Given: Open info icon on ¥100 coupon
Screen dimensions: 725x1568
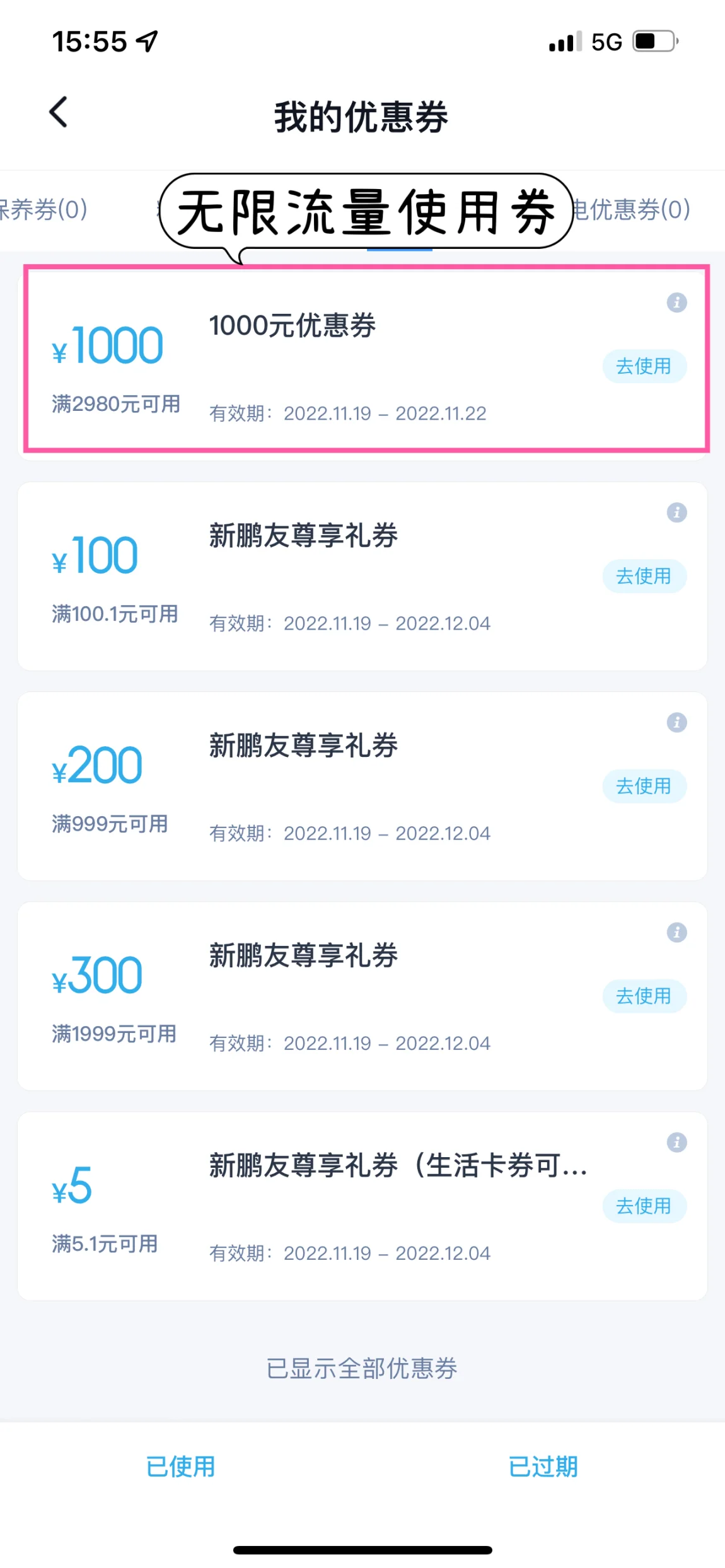Looking at the screenshot, I should coord(676,512).
